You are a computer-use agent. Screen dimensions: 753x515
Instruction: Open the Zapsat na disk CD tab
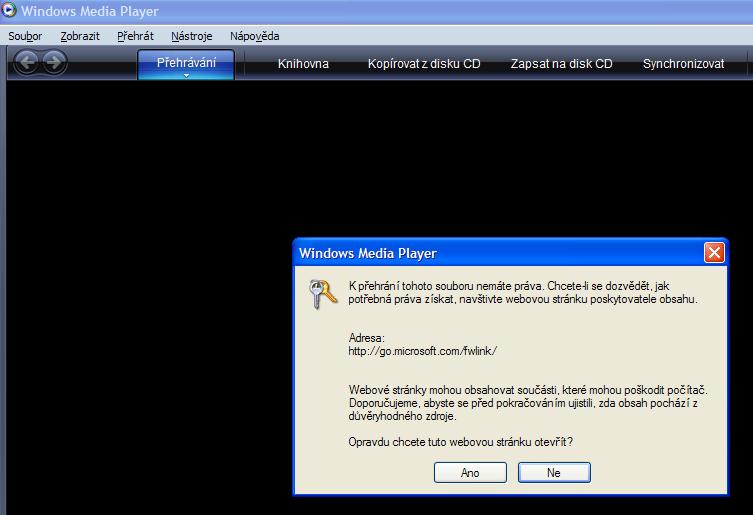[x=561, y=64]
